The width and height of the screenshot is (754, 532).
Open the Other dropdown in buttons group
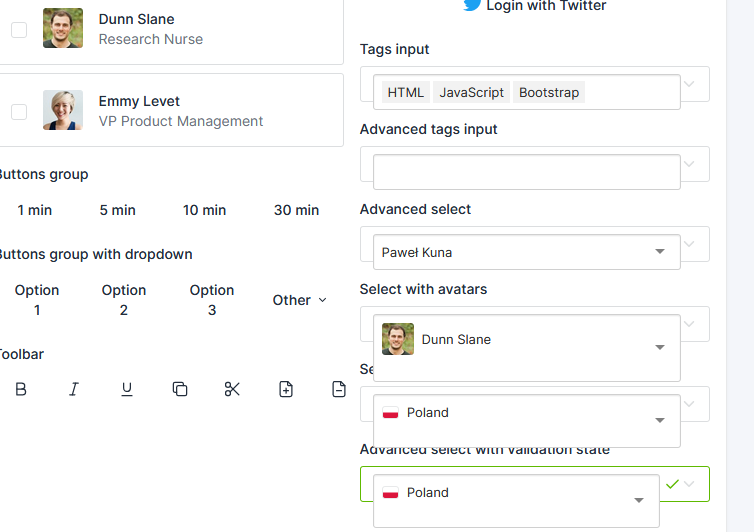(x=299, y=300)
